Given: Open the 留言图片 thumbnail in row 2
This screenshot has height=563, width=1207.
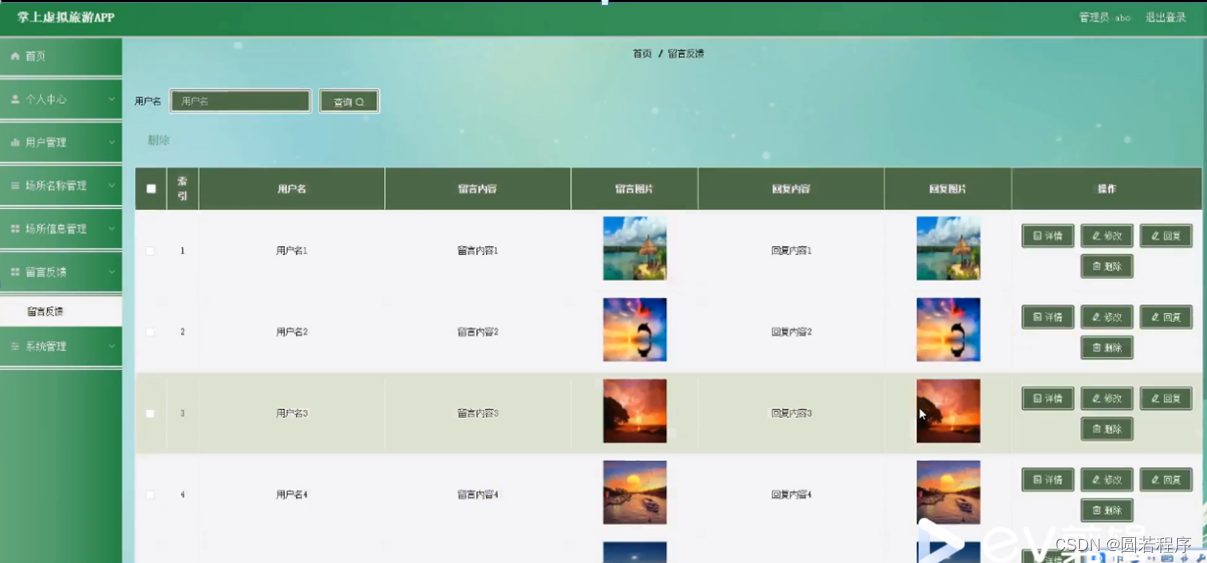Looking at the screenshot, I should [635, 330].
